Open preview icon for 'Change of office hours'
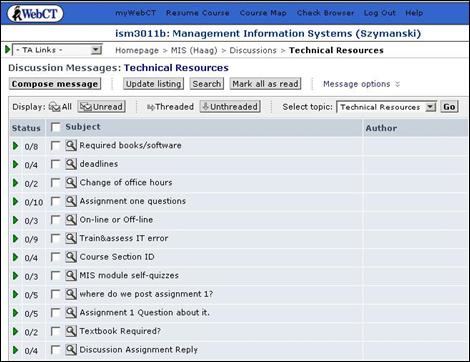Screen dimensions: 470x362 coord(71,183)
